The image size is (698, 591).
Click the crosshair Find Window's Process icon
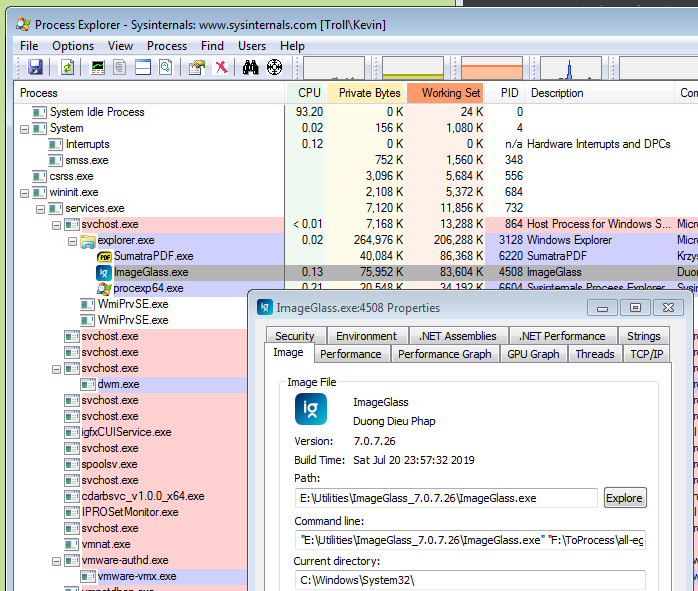274,68
